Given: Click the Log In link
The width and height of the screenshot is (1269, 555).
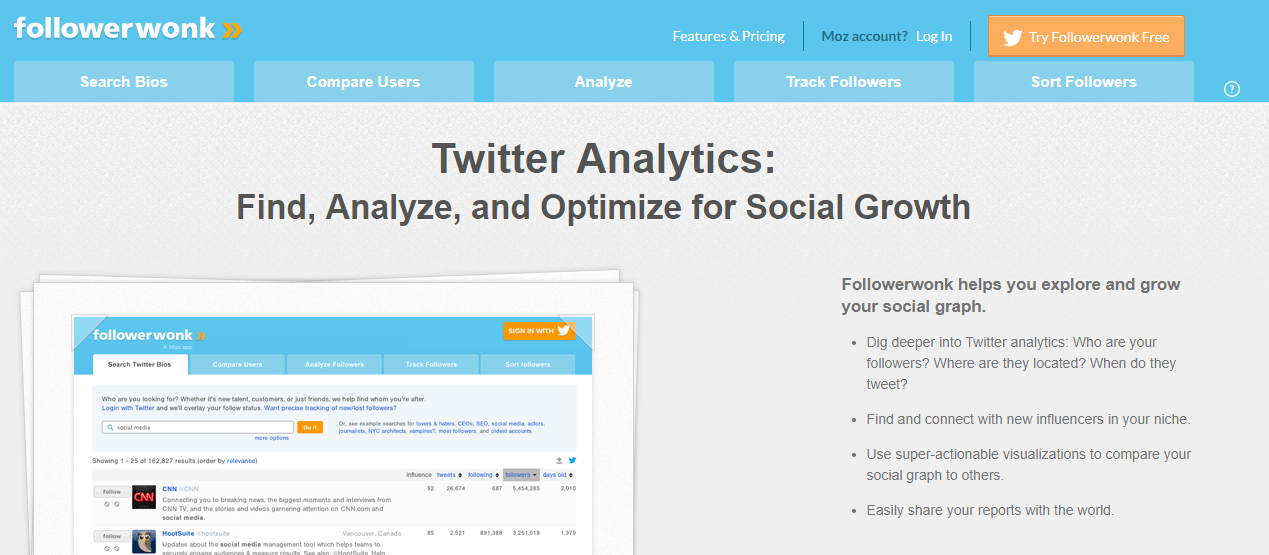Looking at the screenshot, I should (x=934, y=36).
